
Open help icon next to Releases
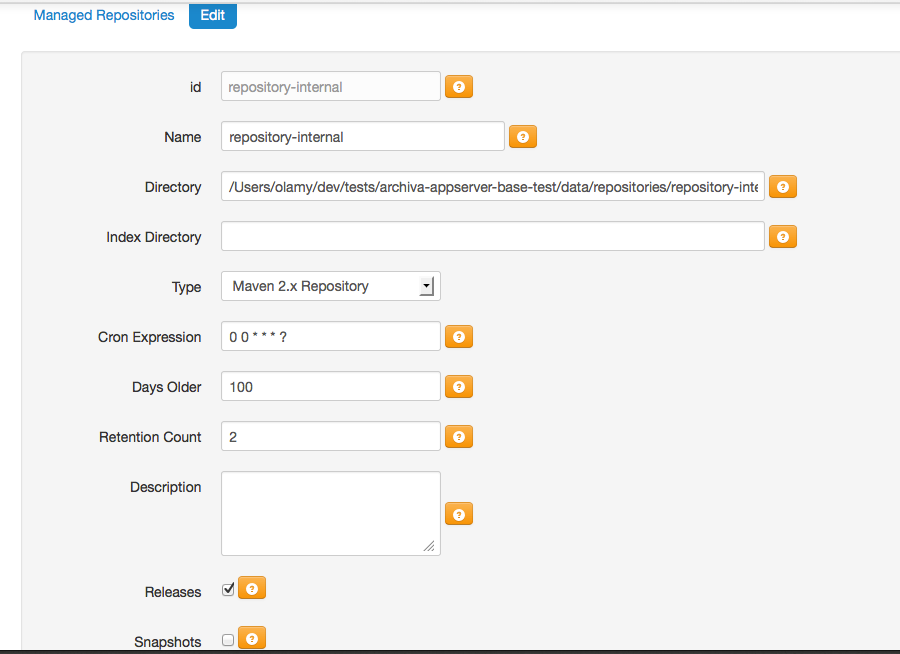252,589
